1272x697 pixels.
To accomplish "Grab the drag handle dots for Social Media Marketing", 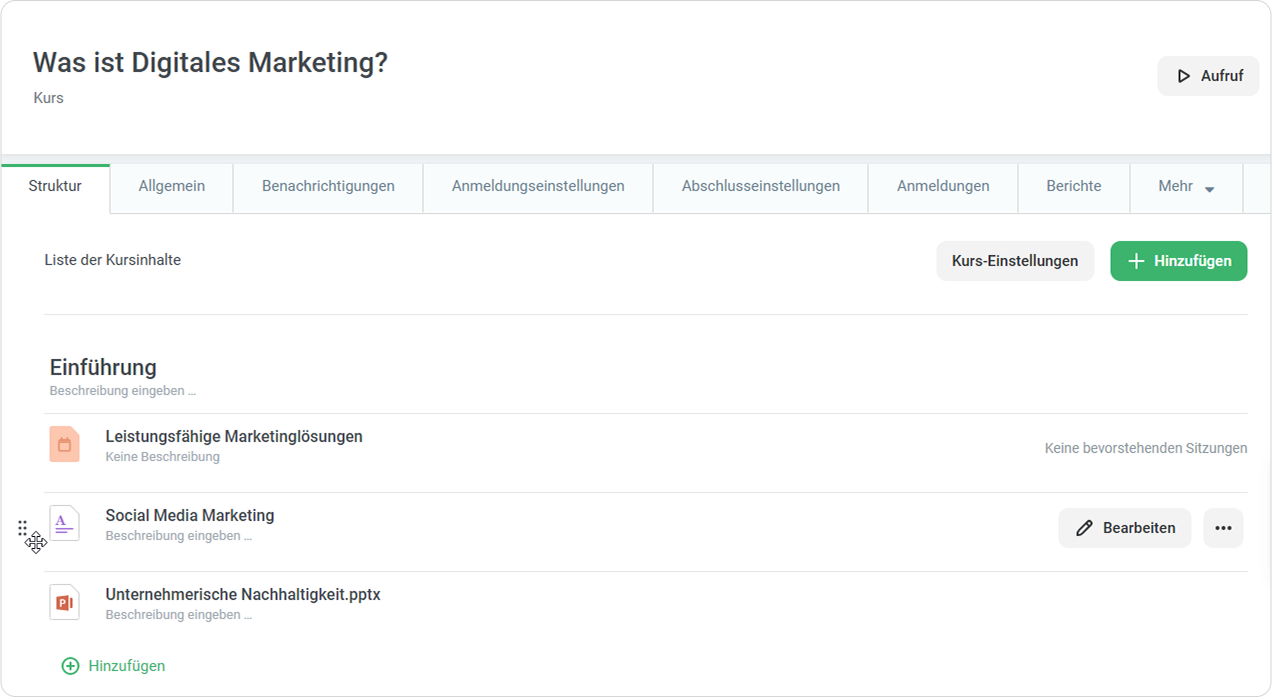I will (x=23, y=527).
